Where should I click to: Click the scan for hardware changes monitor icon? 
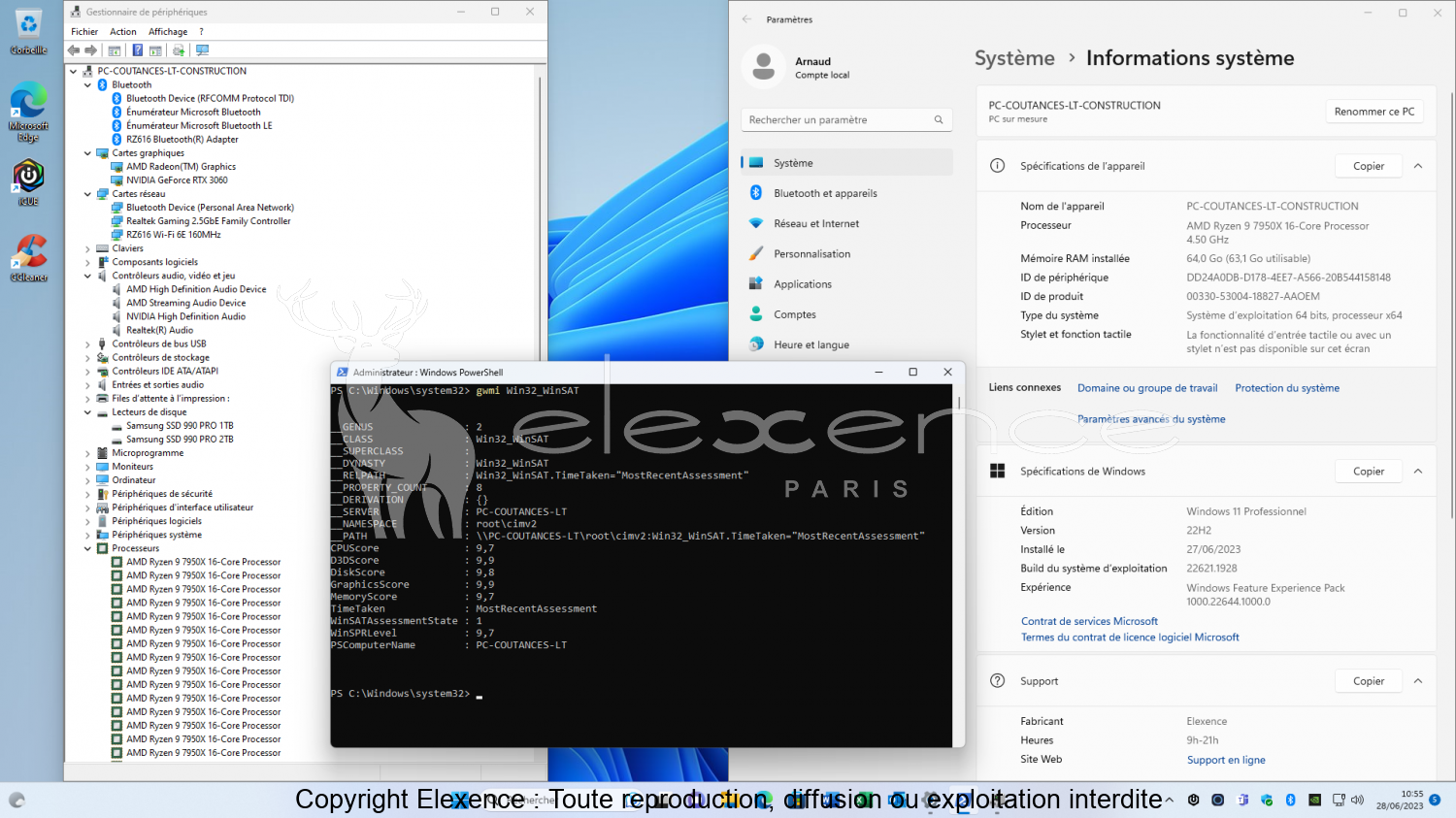pos(202,50)
